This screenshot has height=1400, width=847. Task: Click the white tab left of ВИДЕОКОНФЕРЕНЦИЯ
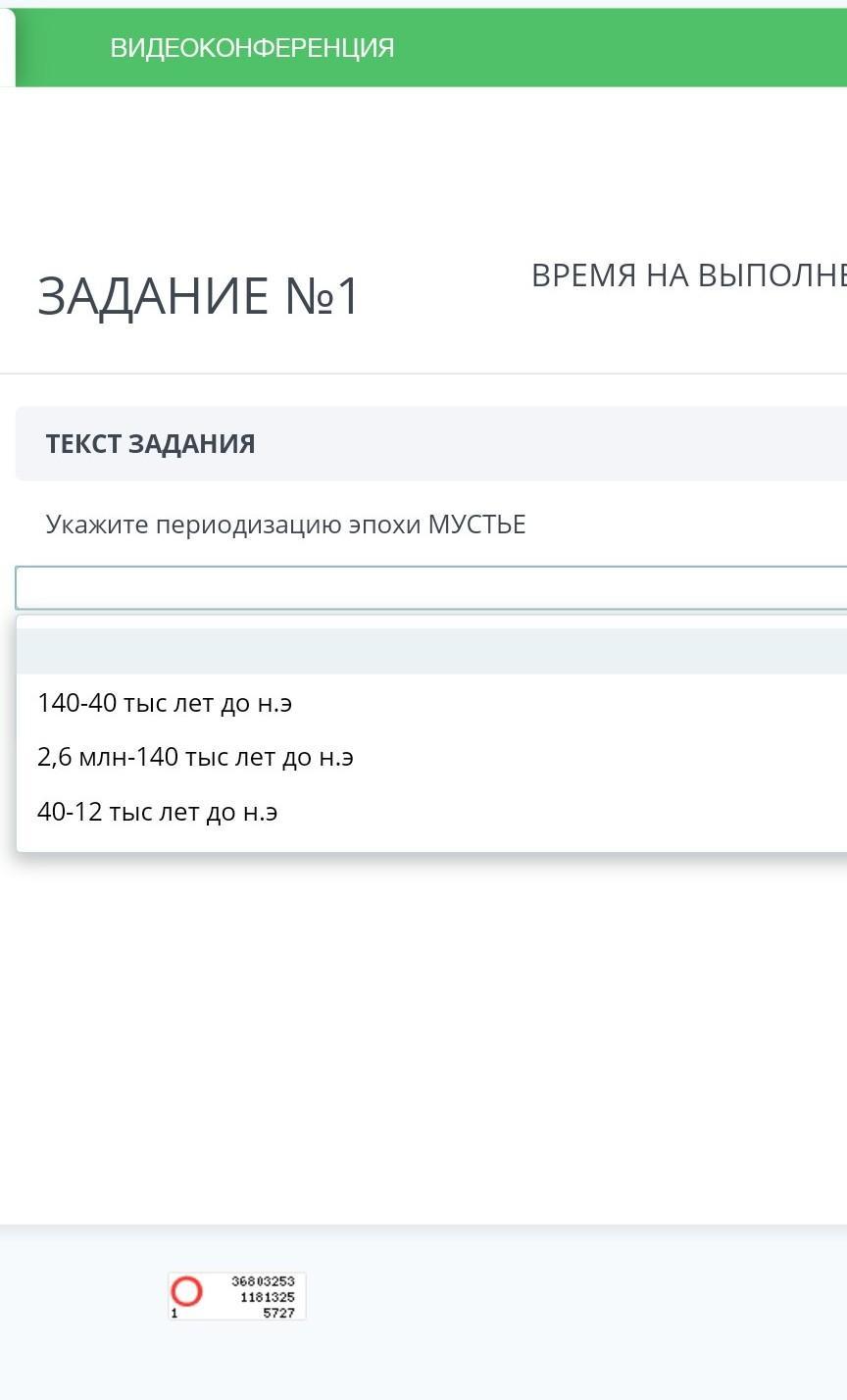(x=7, y=48)
